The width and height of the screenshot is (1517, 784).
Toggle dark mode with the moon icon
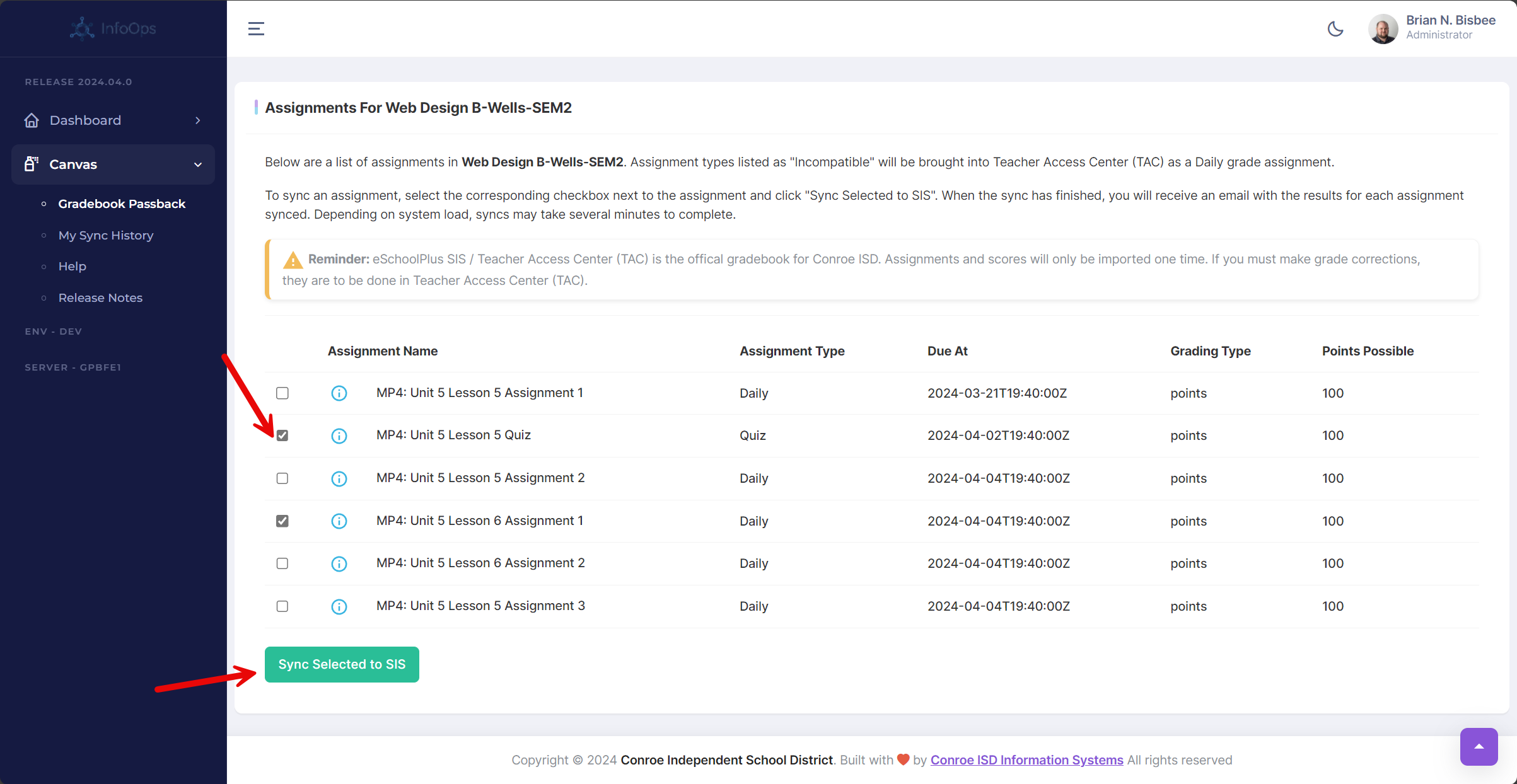1335,29
